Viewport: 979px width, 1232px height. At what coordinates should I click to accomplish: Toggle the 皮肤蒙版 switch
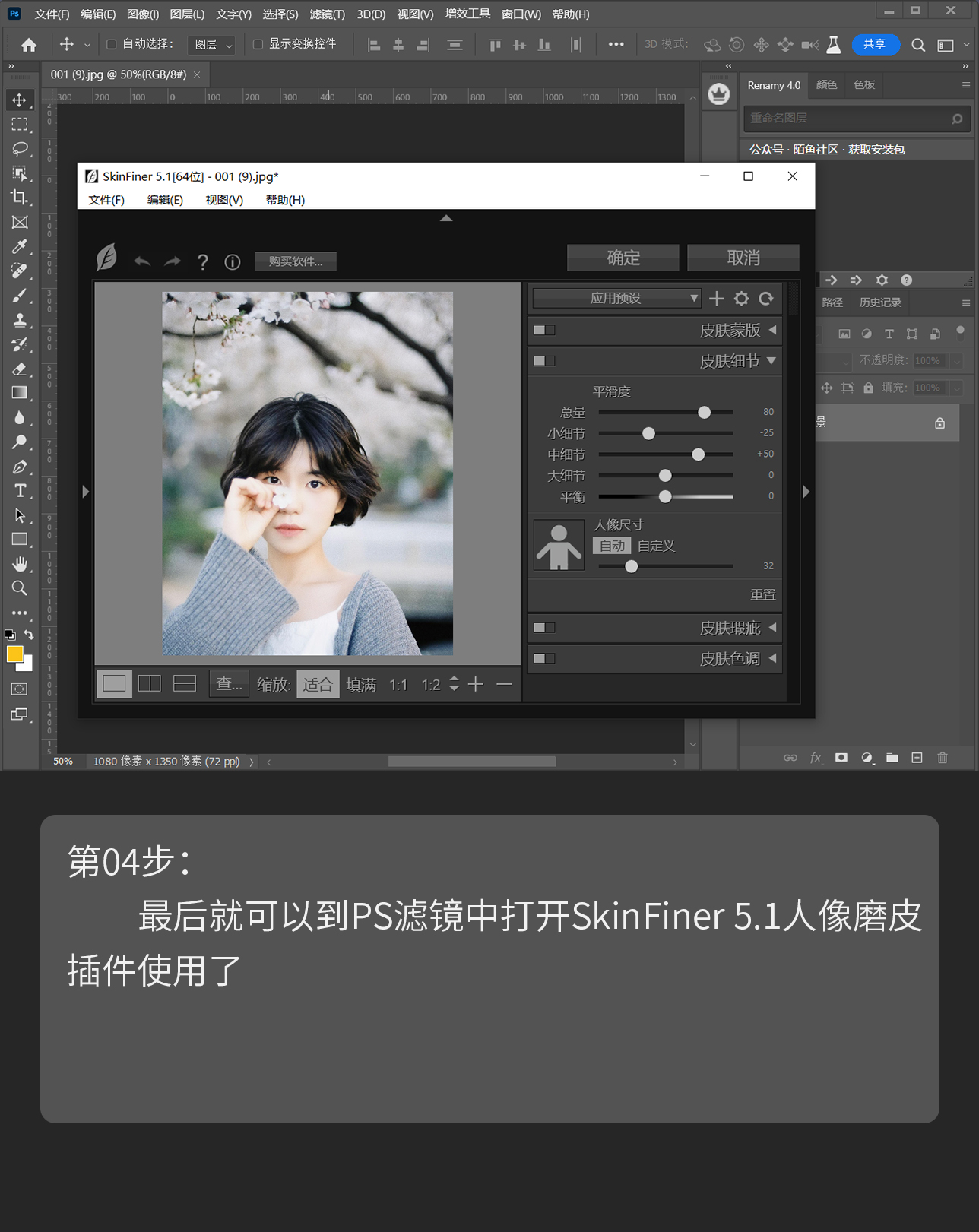544,330
